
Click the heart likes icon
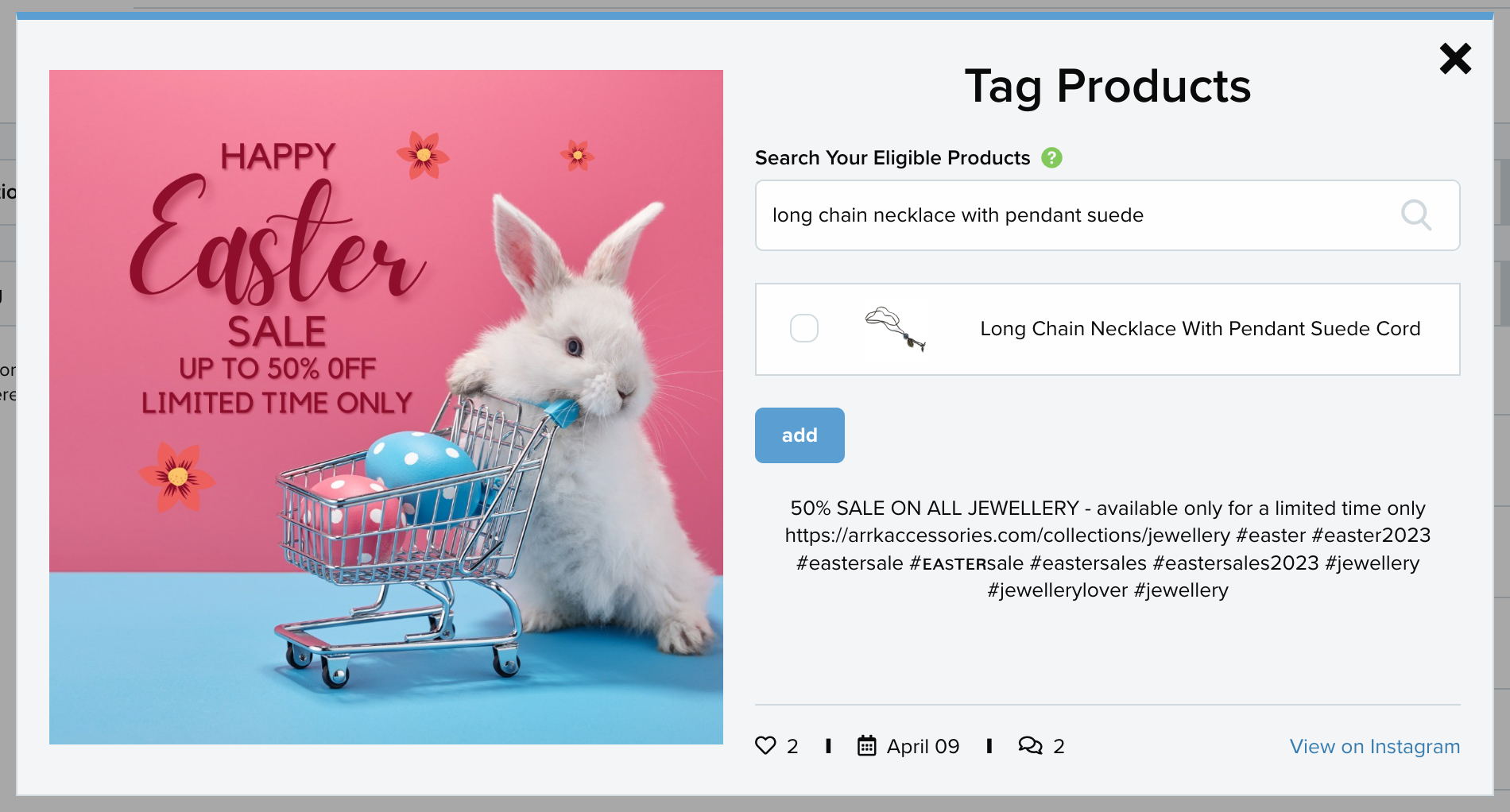coord(765,745)
